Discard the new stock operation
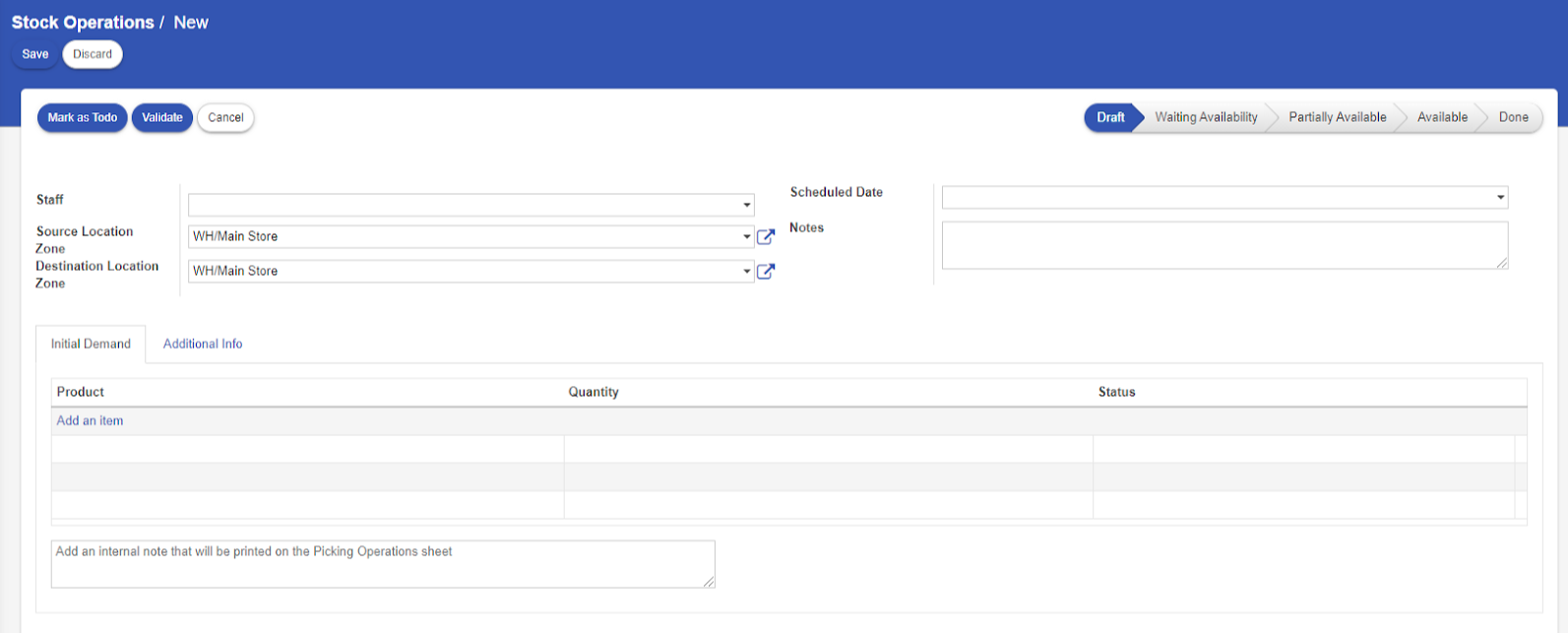 93,54
